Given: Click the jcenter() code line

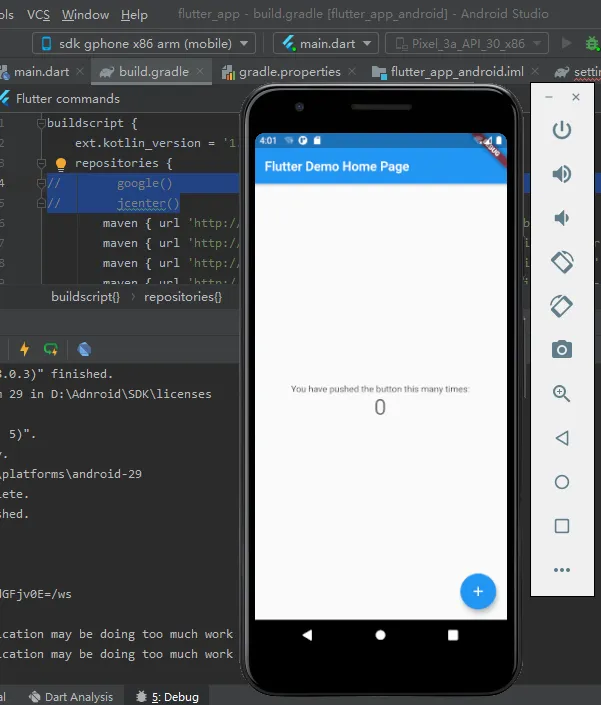Looking at the screenshot, I should (x=148, y=203).
